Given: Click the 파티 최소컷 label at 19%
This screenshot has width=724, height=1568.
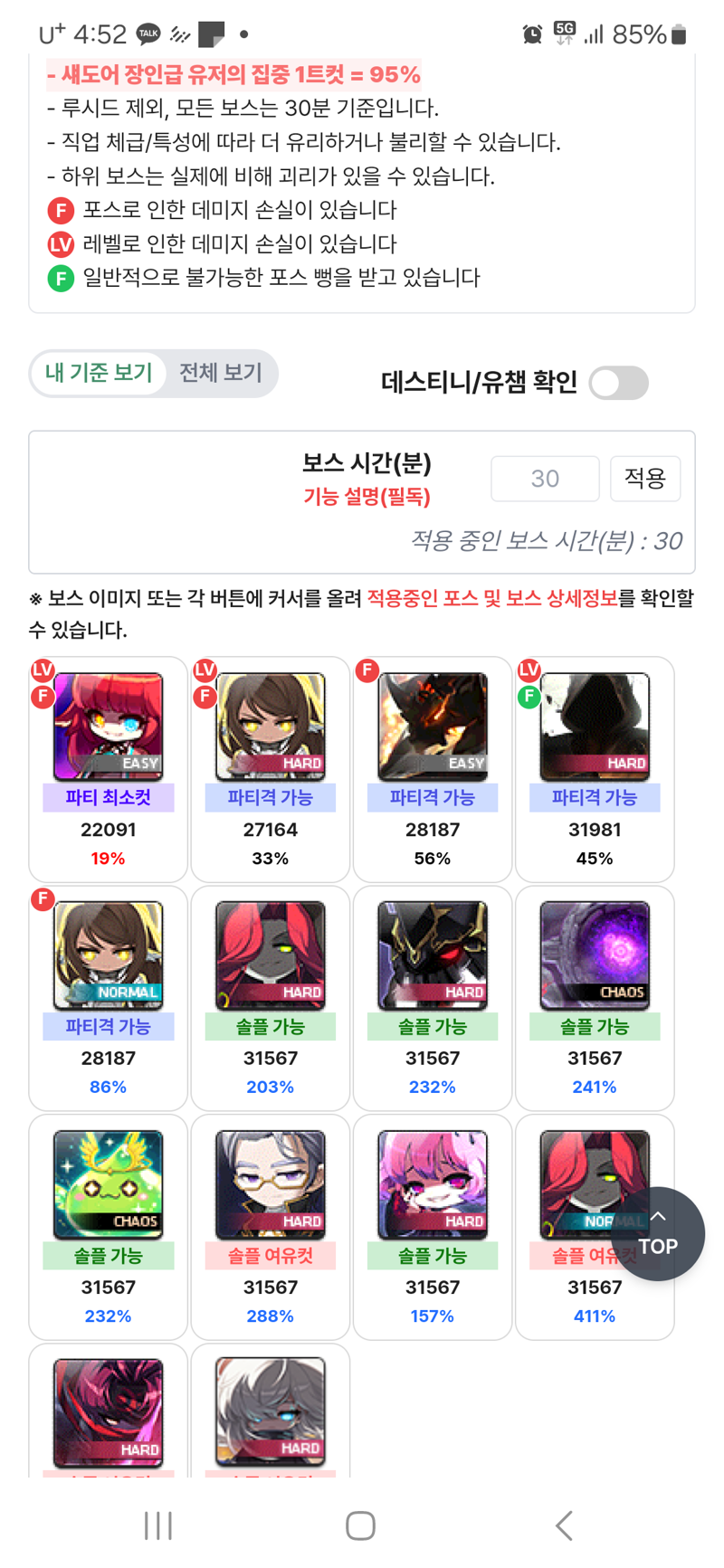Looking at the screenshot, I should click(x=108, y=798).
